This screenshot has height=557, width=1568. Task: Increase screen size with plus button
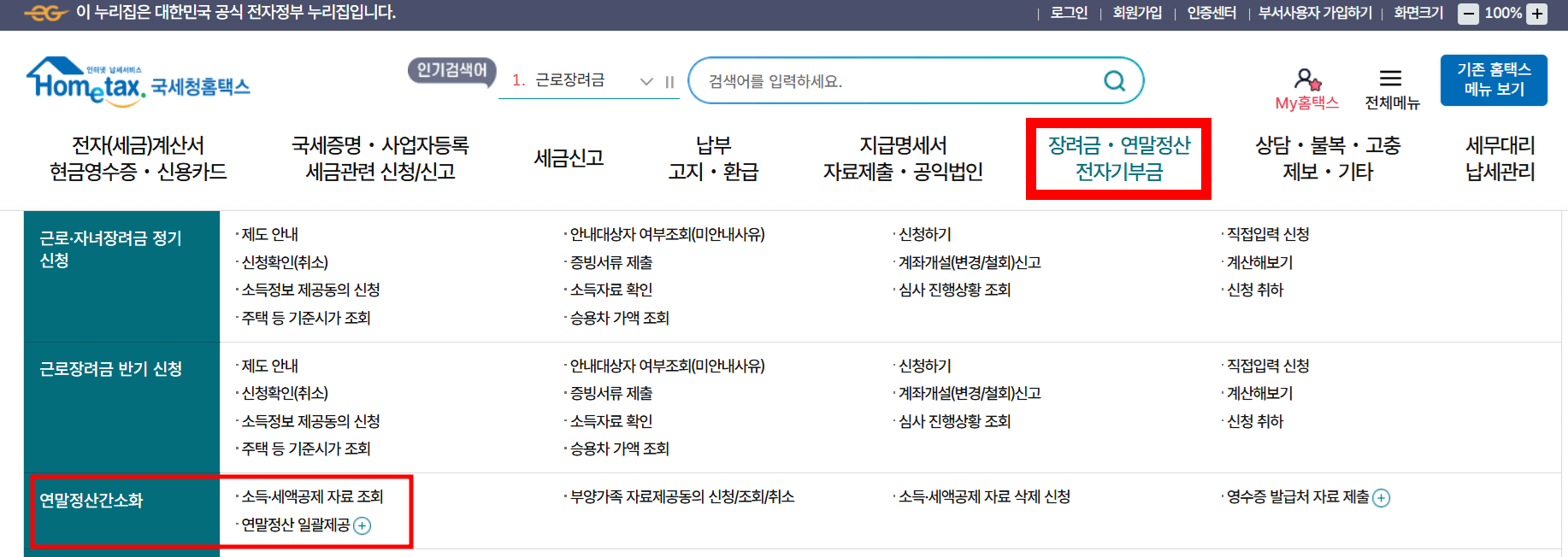(x=1537, y=14)
